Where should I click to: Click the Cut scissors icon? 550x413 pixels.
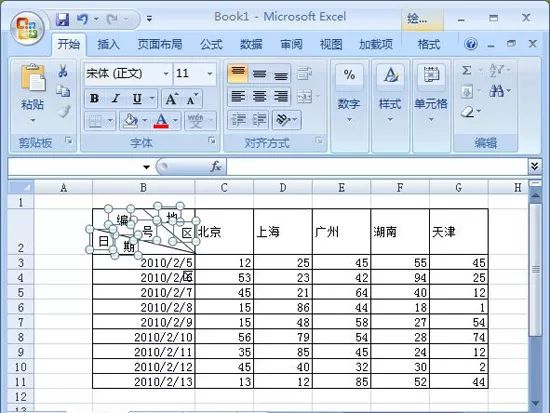pos(63,71)
